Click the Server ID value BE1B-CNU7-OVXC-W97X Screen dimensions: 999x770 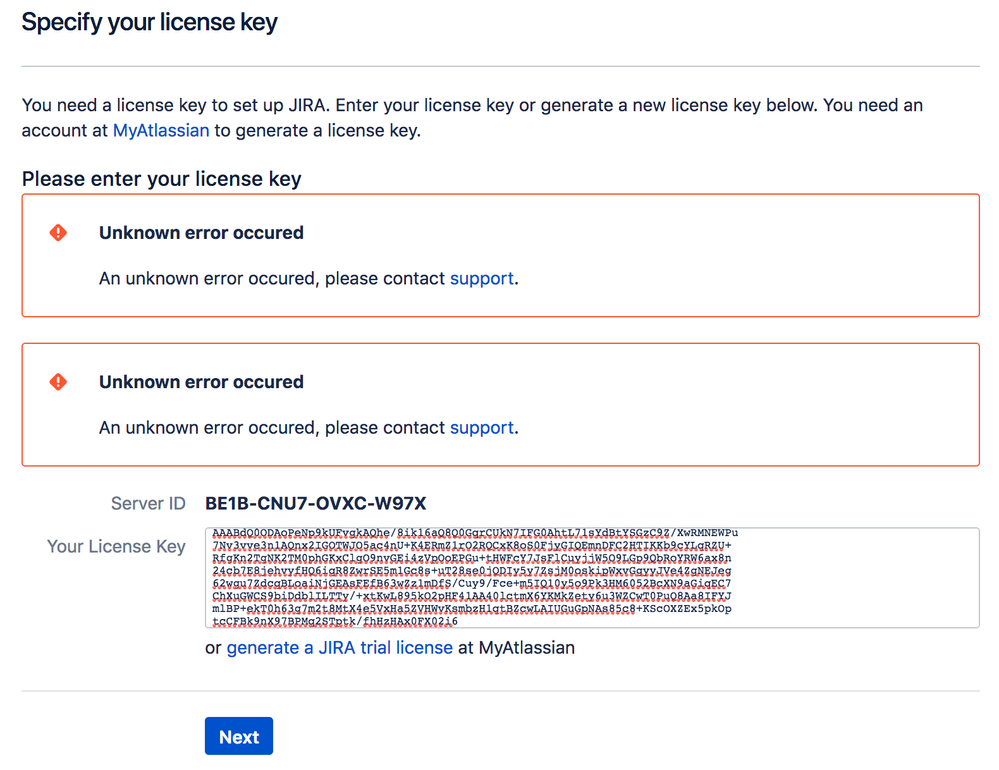coord(316,503)
